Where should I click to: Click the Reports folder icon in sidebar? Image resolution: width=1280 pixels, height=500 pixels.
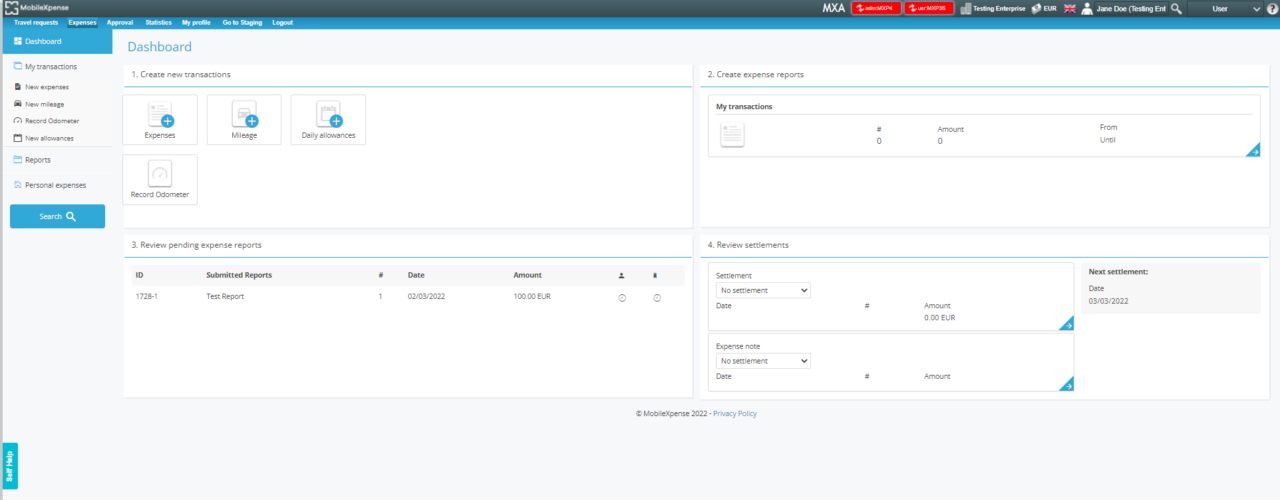(x=18, y=159)
